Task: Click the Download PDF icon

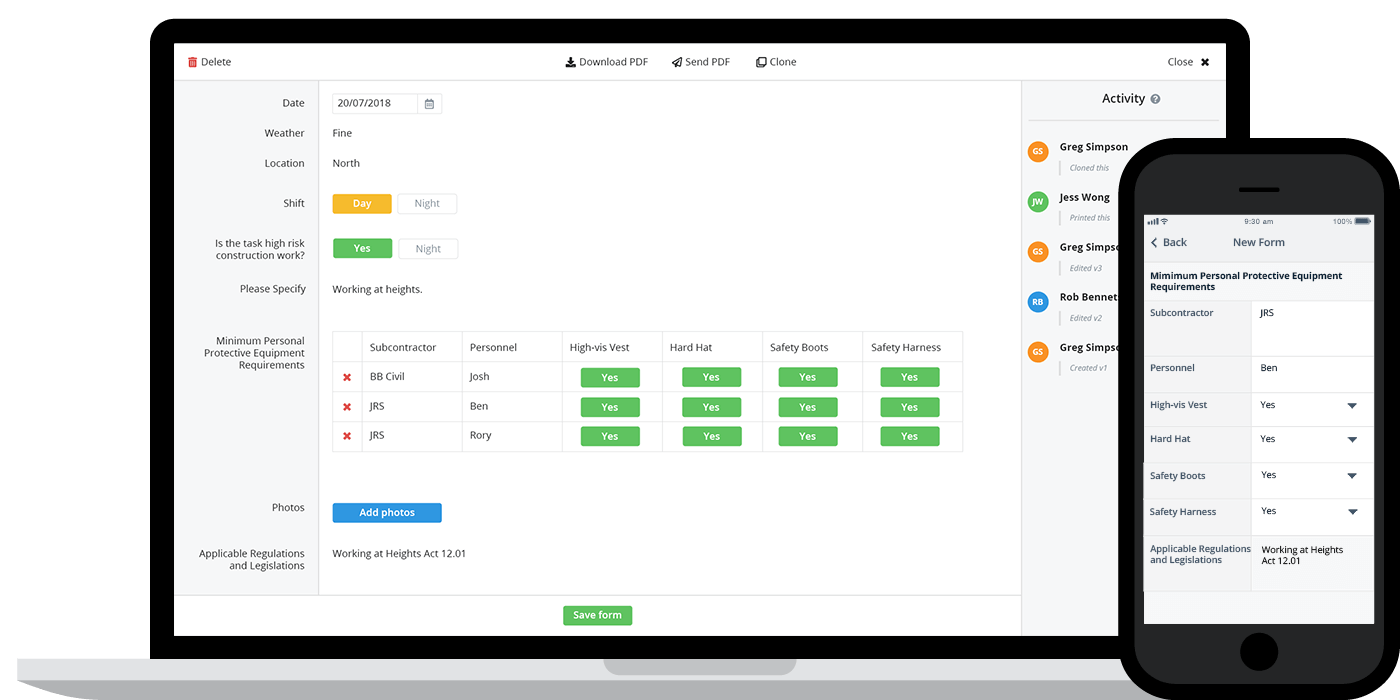Action: point(569,61)
